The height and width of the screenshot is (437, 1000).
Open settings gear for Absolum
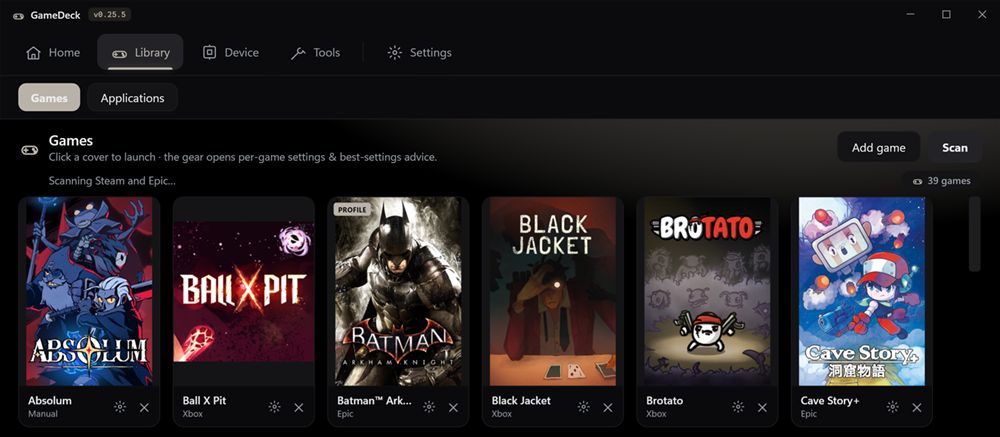[x=120, y=407]
